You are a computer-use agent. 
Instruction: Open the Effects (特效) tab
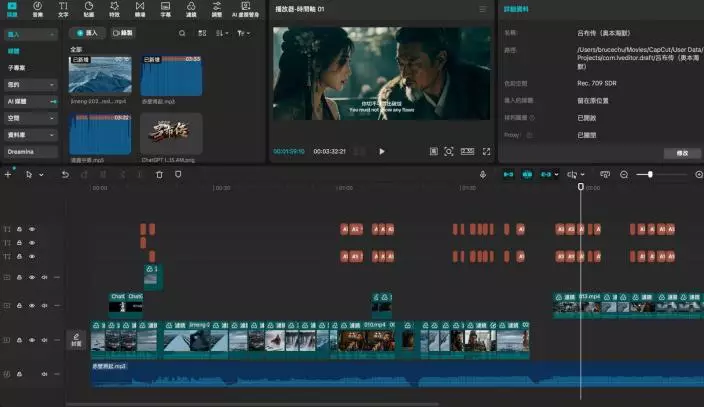click(114, 9)
